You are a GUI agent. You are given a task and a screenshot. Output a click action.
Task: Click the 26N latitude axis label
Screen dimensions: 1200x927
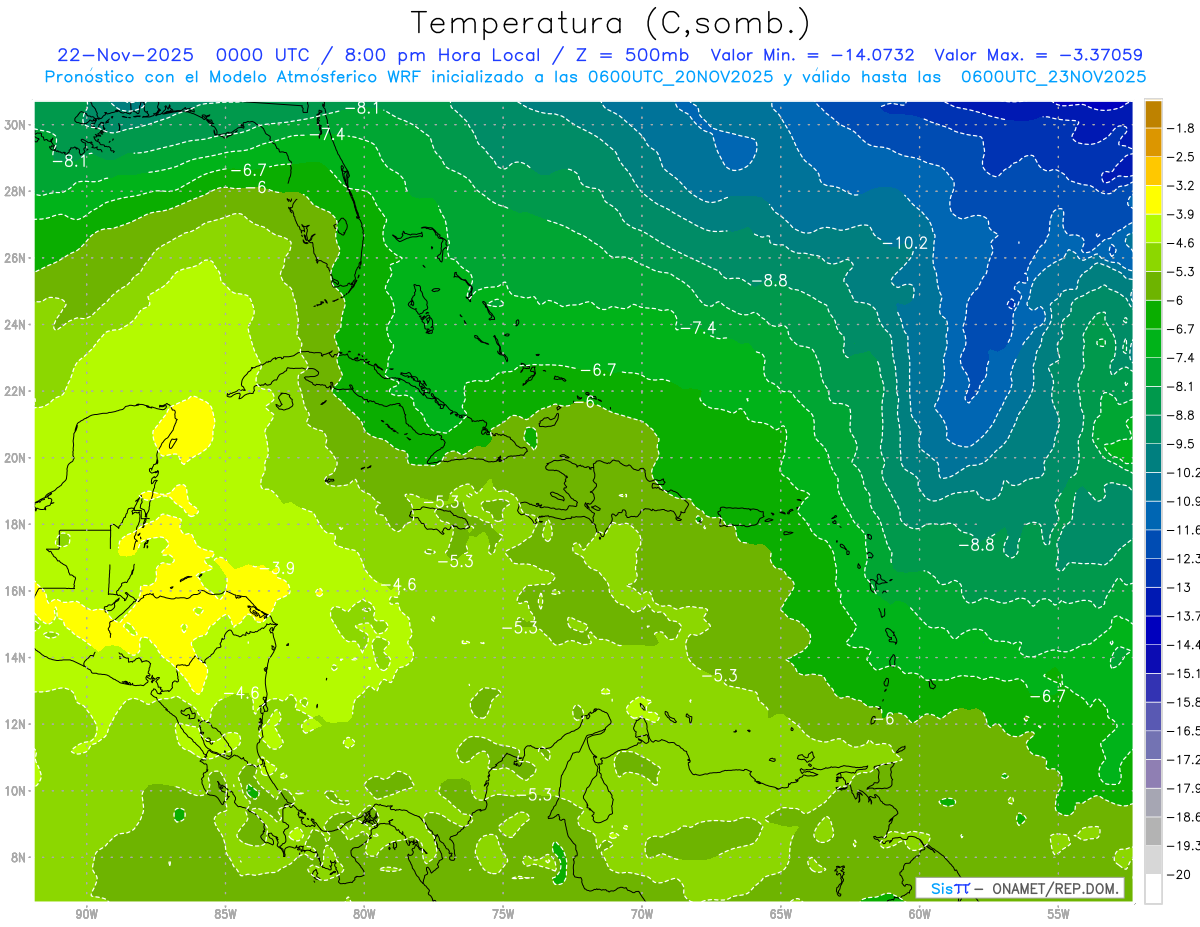click(16, 258)
